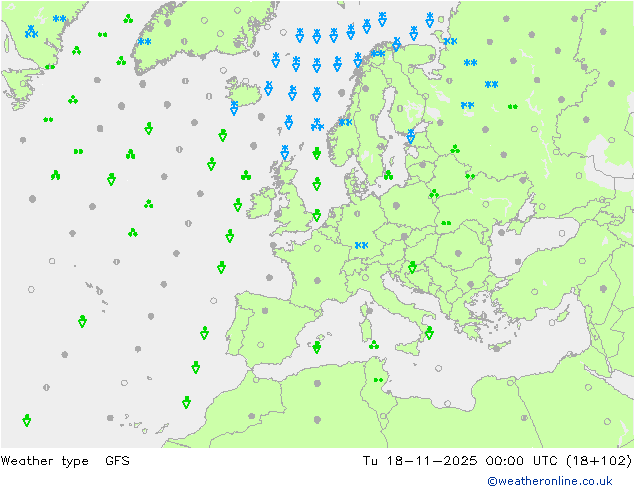Viewport: 634px width, 490px height.
Task: Select the green shower symbol over Slovenia
Action: pyautogui.click(x=412, y=267)
